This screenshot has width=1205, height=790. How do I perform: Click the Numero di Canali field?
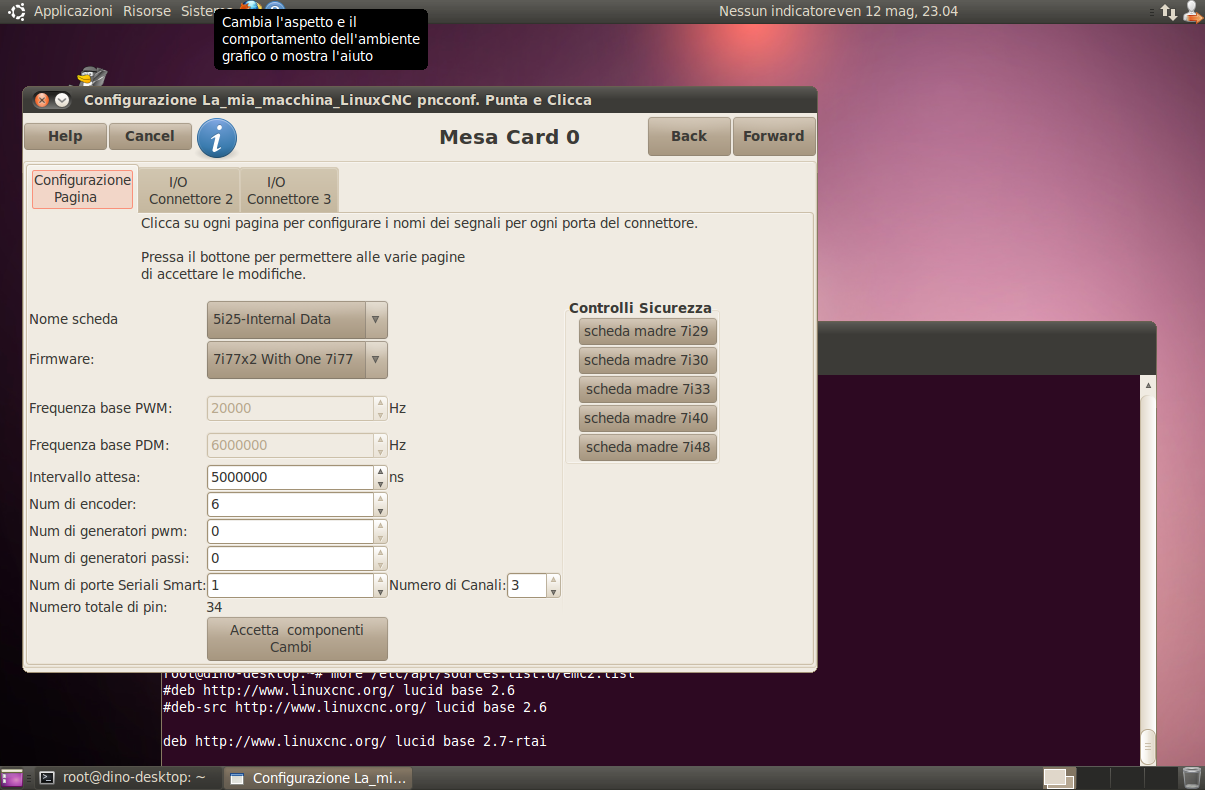click(x=527, y=586)
